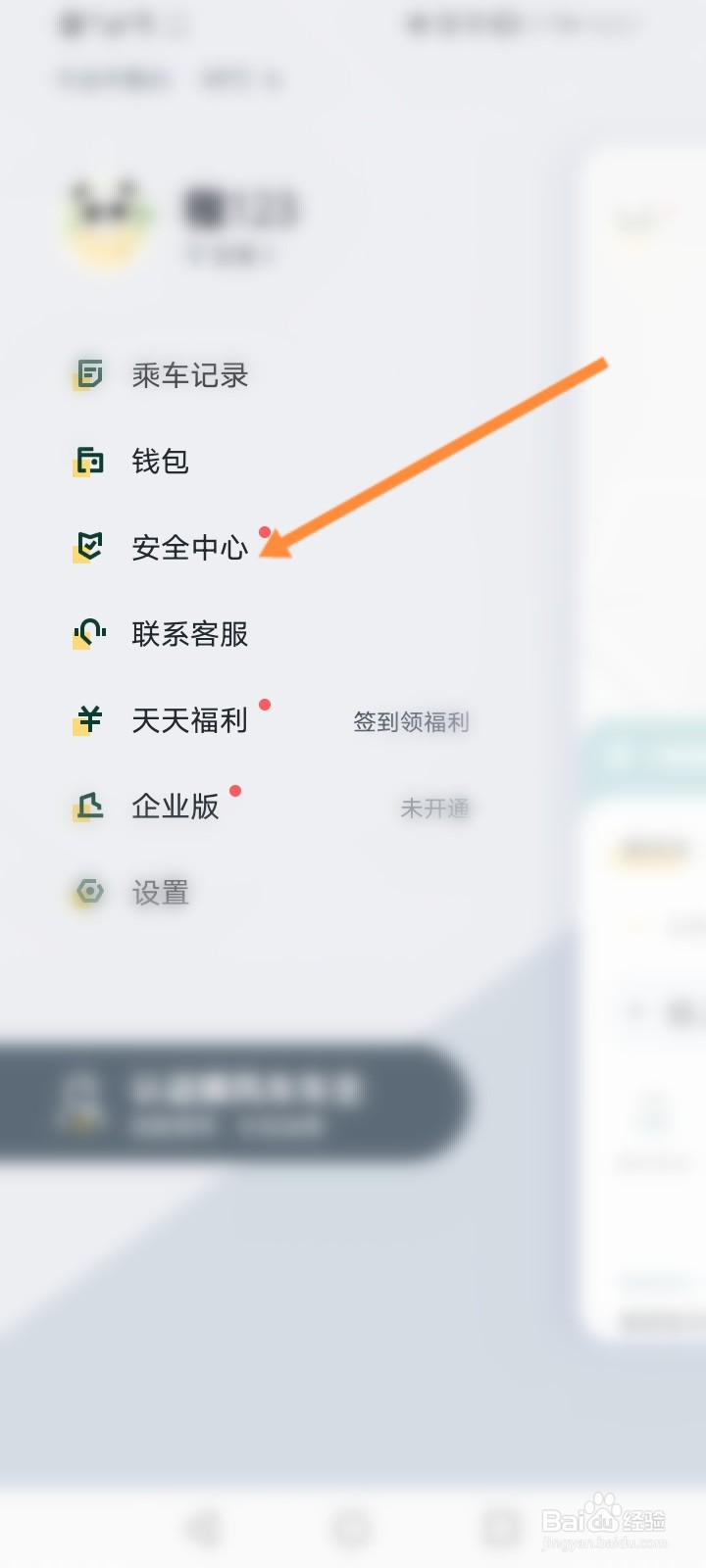Tap the enterprise edition icon
Image resolution: width=706 pixels, height=1568 pixels.
point(88,807)
